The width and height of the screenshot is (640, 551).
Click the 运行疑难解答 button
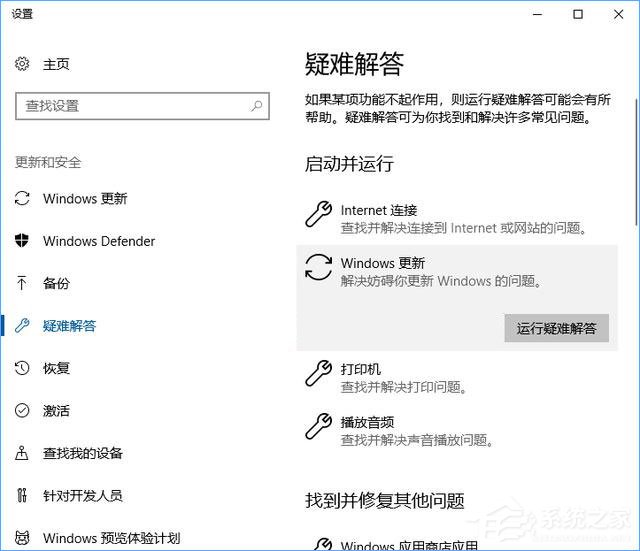[x=556, y=328]
